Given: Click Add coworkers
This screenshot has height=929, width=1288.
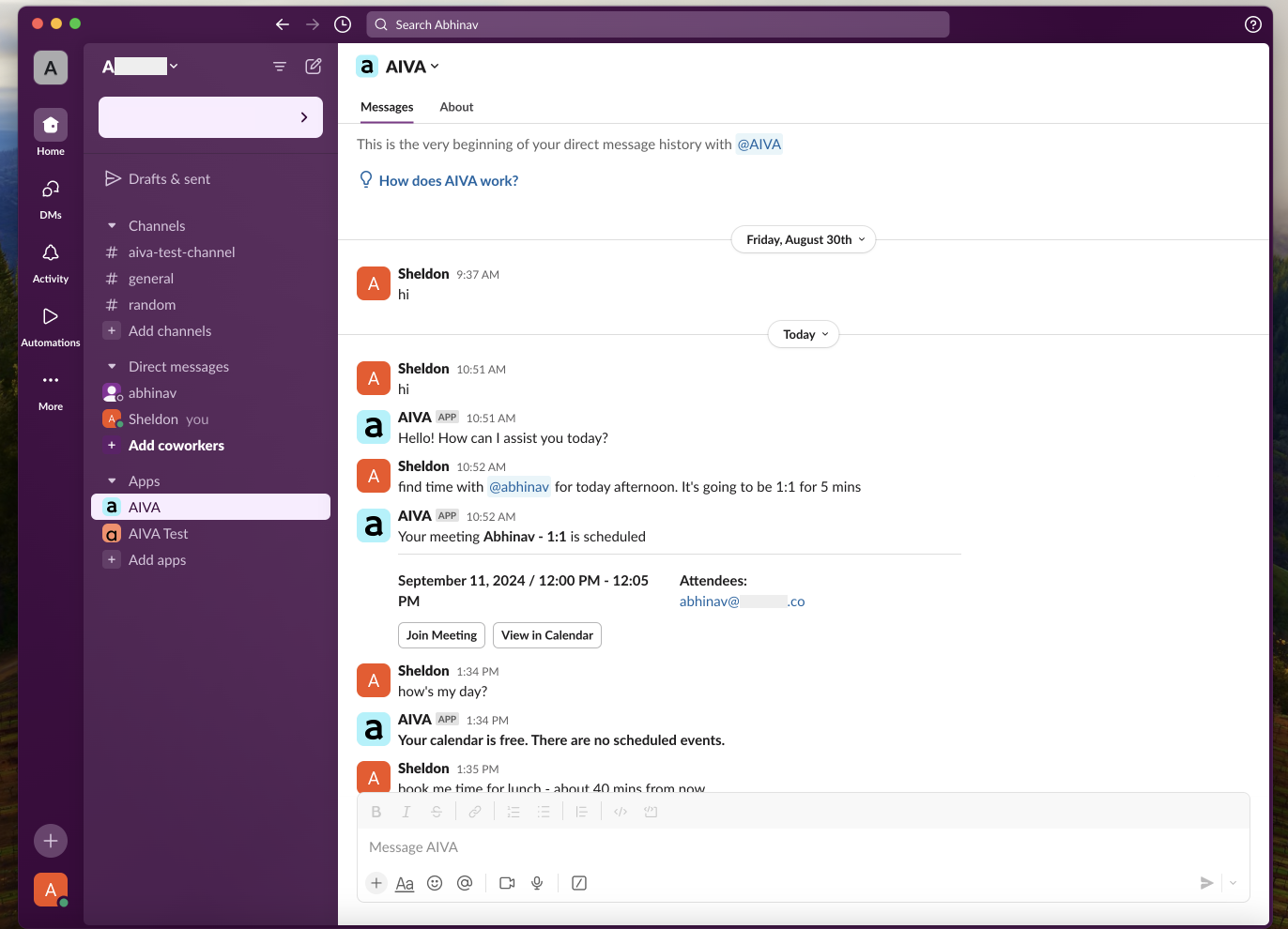Looking at the screenshot, I should (210, 446).
